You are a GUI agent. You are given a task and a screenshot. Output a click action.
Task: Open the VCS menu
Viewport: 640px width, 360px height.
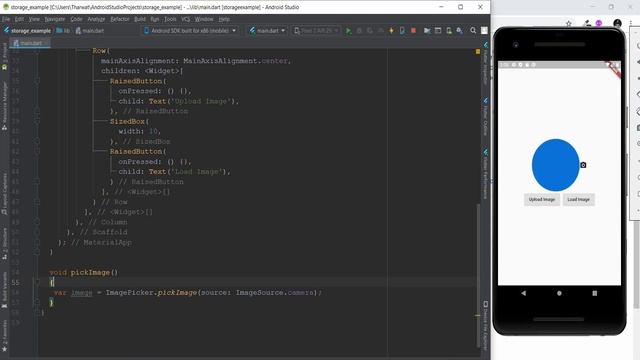coord(185,19)
